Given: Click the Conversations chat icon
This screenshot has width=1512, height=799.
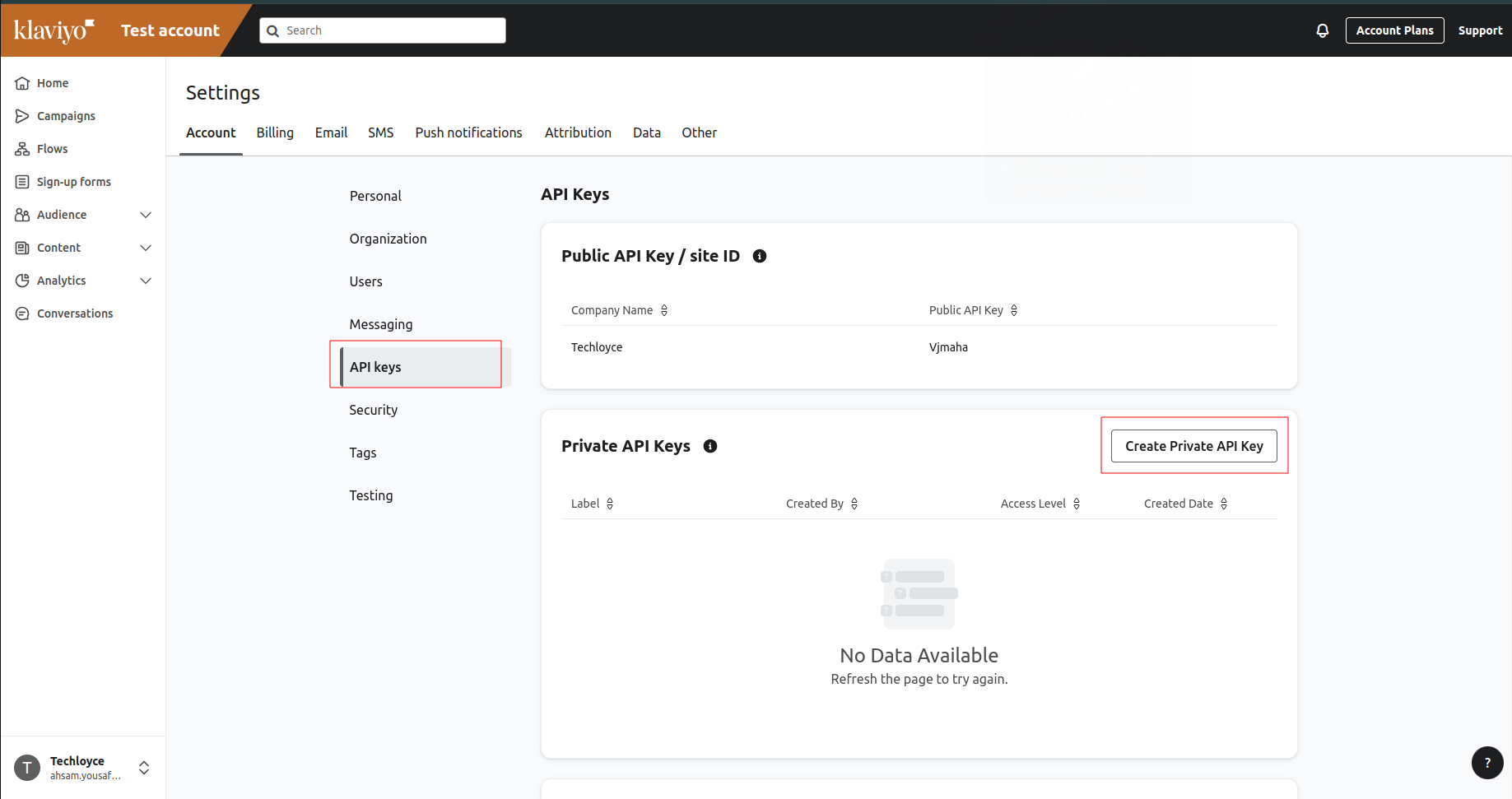Looking at the screenshot, I should tap(22, 314).
